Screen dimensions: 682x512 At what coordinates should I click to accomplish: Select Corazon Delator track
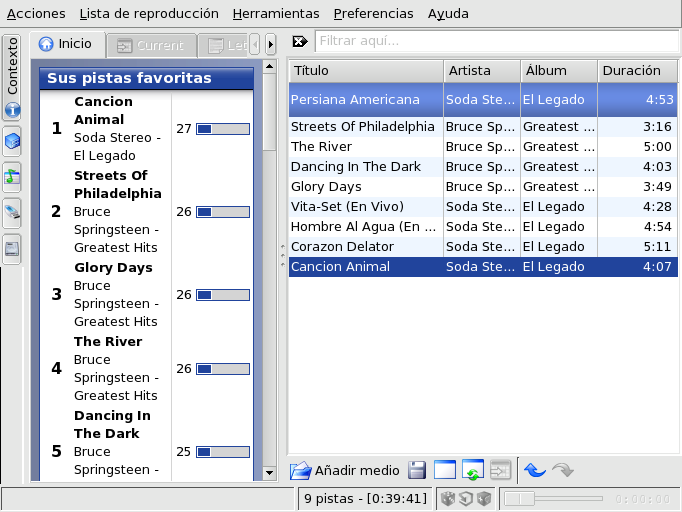[483, 247]
